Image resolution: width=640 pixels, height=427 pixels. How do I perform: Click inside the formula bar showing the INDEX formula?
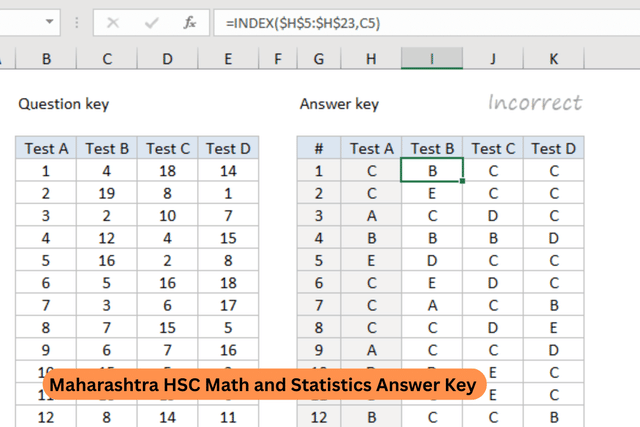tap(420, 23)
